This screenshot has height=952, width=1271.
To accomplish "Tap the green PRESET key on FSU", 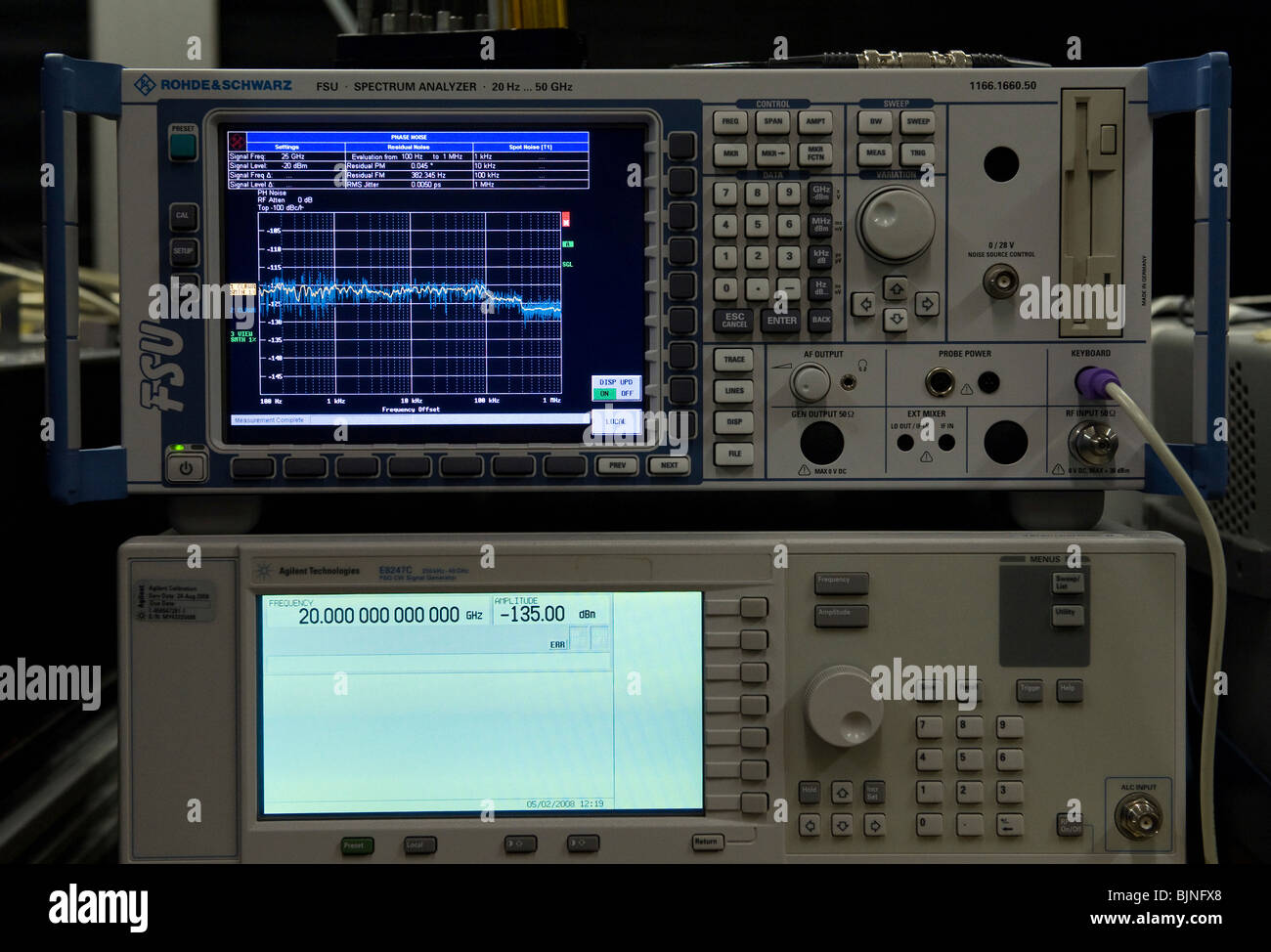I will (x=183, y=147).
